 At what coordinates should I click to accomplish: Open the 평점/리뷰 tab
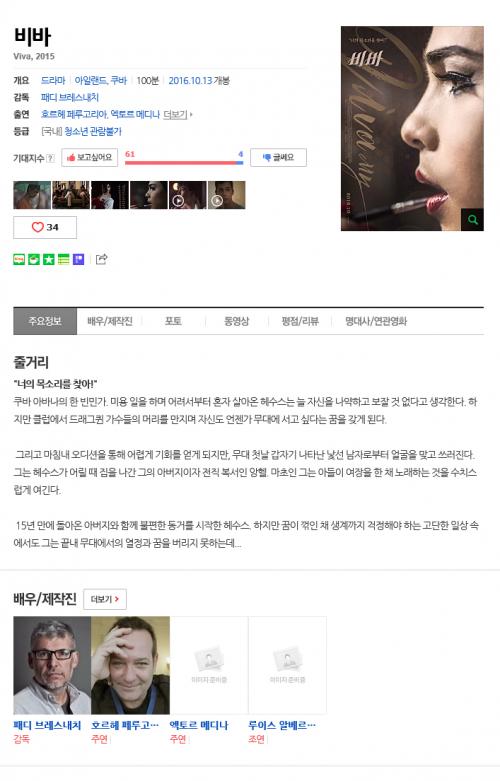(300, 321)
